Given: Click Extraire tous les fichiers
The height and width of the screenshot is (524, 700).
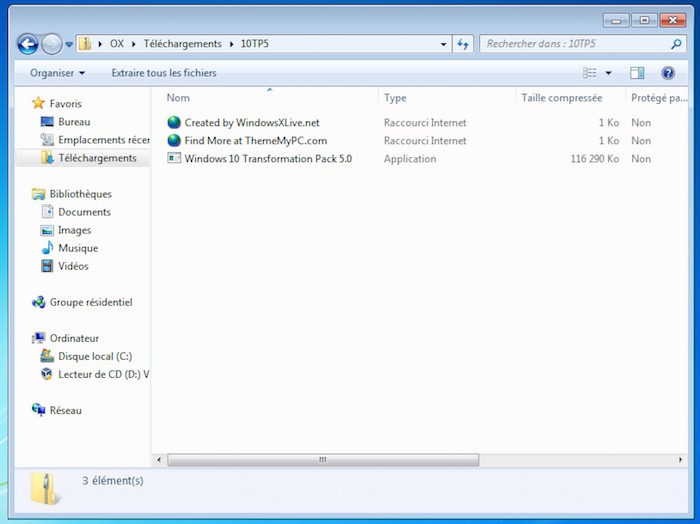Looking at the screenshot, I should click(x=164, y=73).
